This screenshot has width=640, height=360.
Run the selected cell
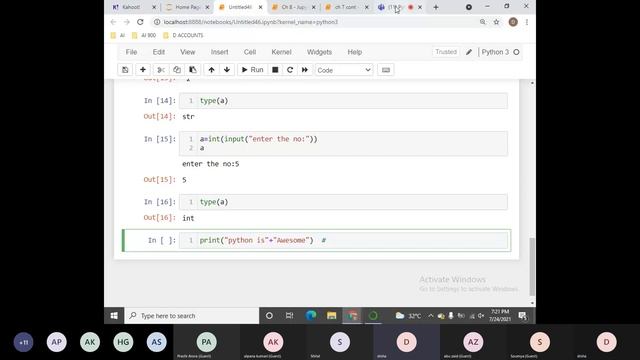tap(252, 70)
